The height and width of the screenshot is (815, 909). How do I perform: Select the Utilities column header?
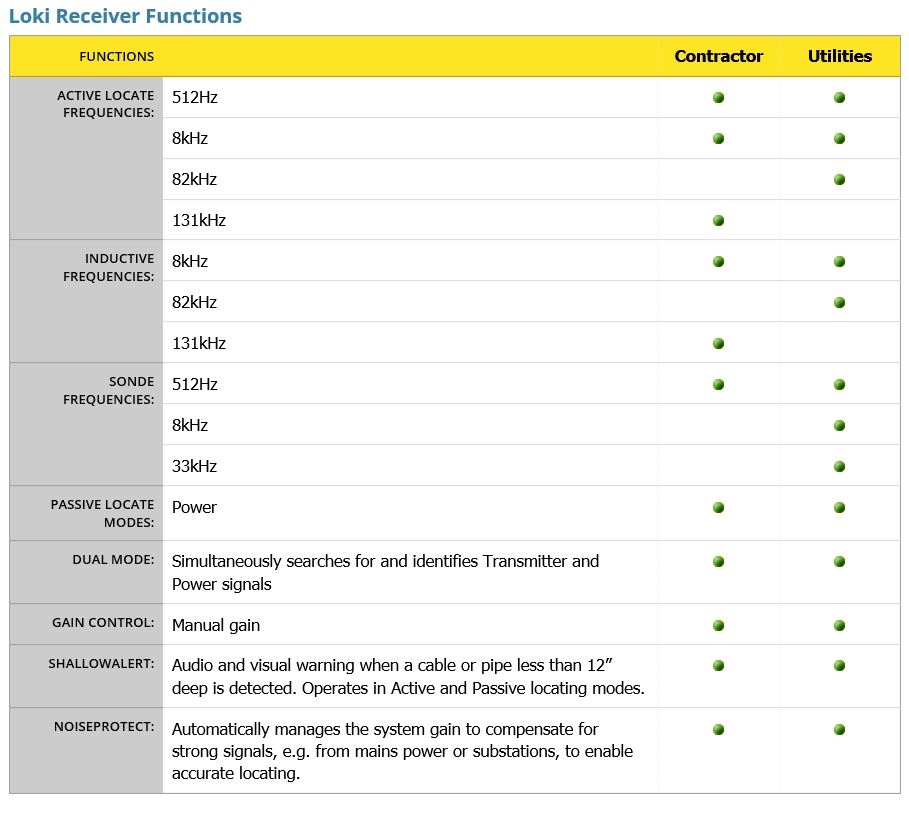[x=840, y=56]
